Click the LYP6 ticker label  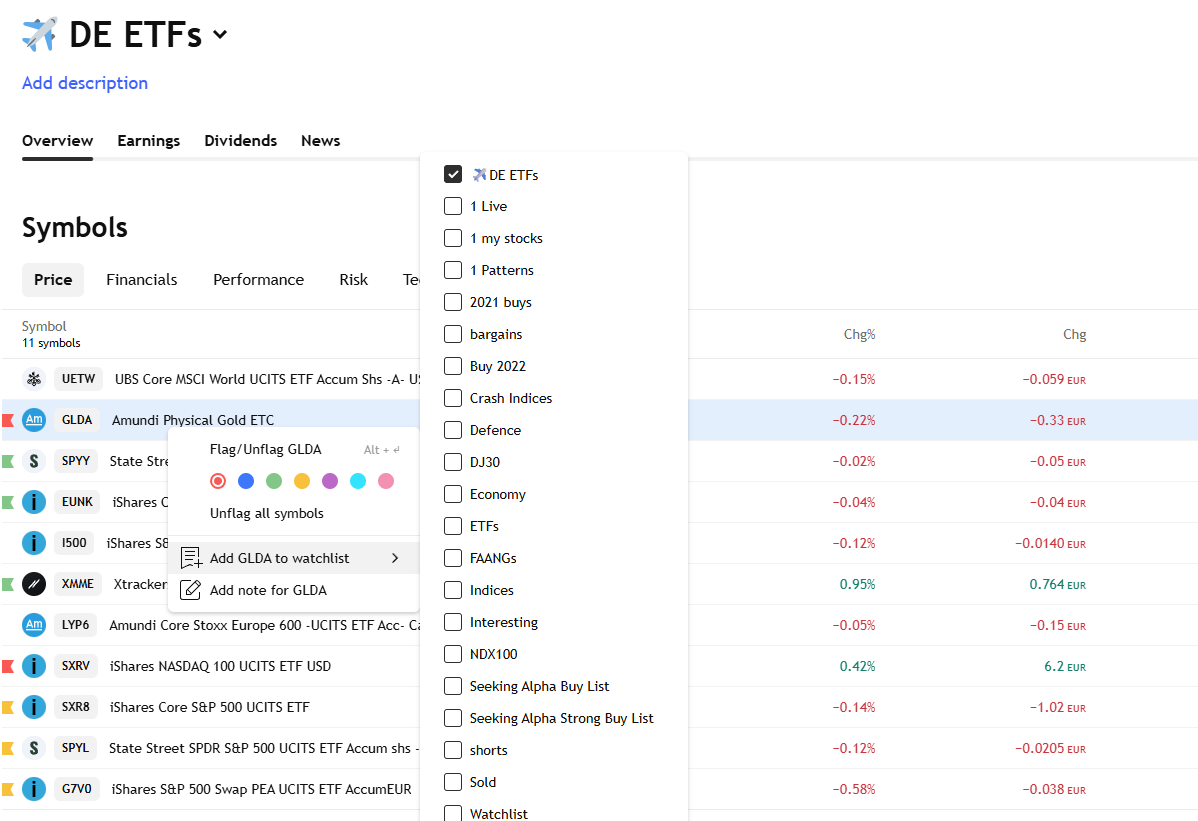[x=76, y=625]
